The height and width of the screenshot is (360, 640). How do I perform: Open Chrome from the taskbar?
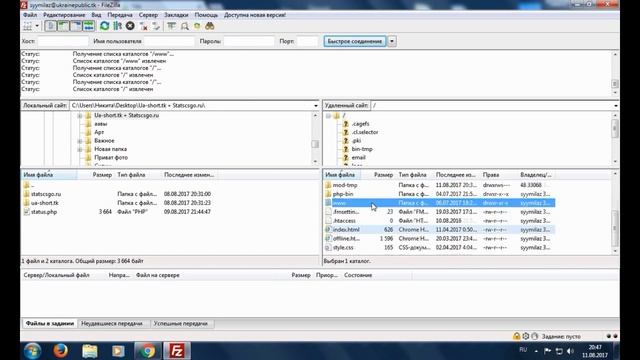click(x=147, y=351)
